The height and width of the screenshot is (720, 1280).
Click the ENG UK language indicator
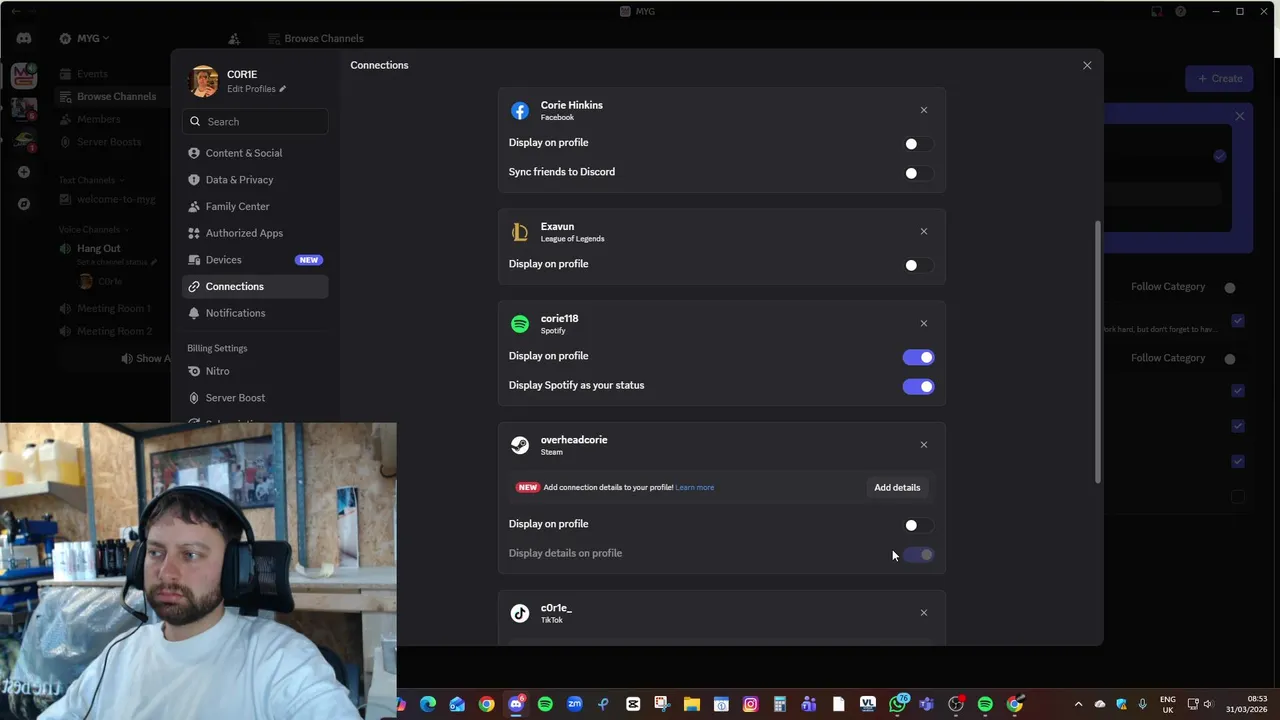pos(1168,704)
